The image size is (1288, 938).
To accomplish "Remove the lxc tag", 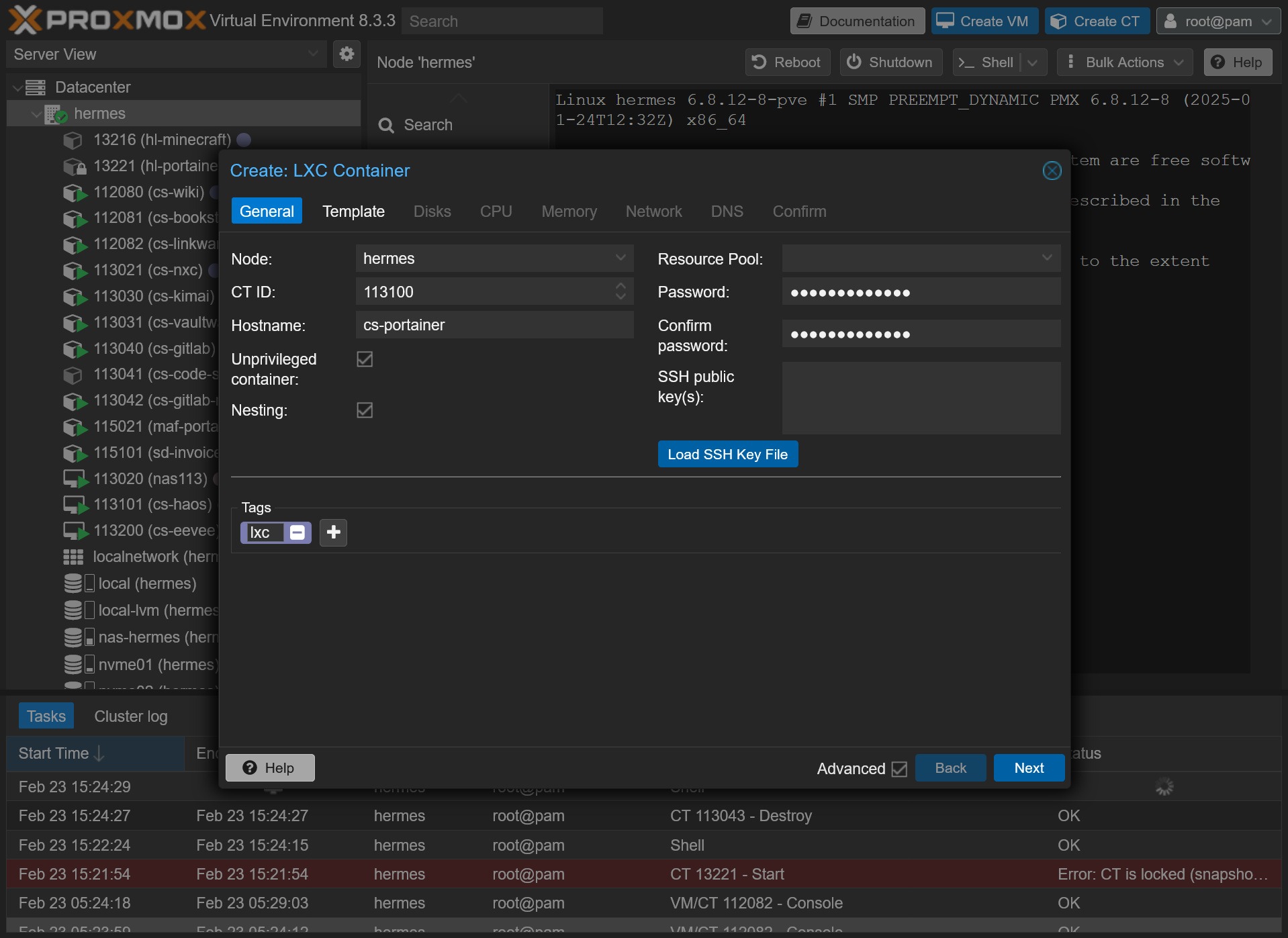I will (296, 532).
